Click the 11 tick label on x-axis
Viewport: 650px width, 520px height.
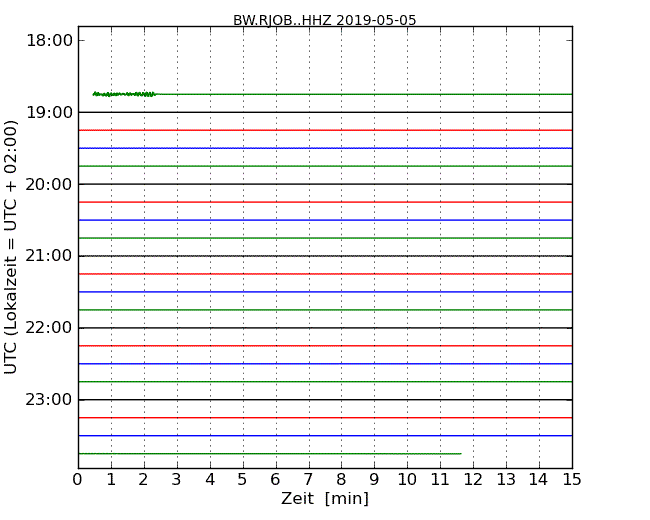point(440,479)
